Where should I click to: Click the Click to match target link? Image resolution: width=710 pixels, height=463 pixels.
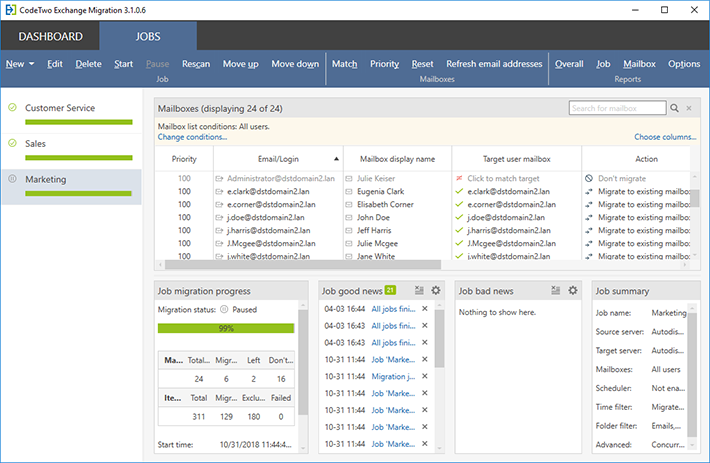[x=503, y=178]
